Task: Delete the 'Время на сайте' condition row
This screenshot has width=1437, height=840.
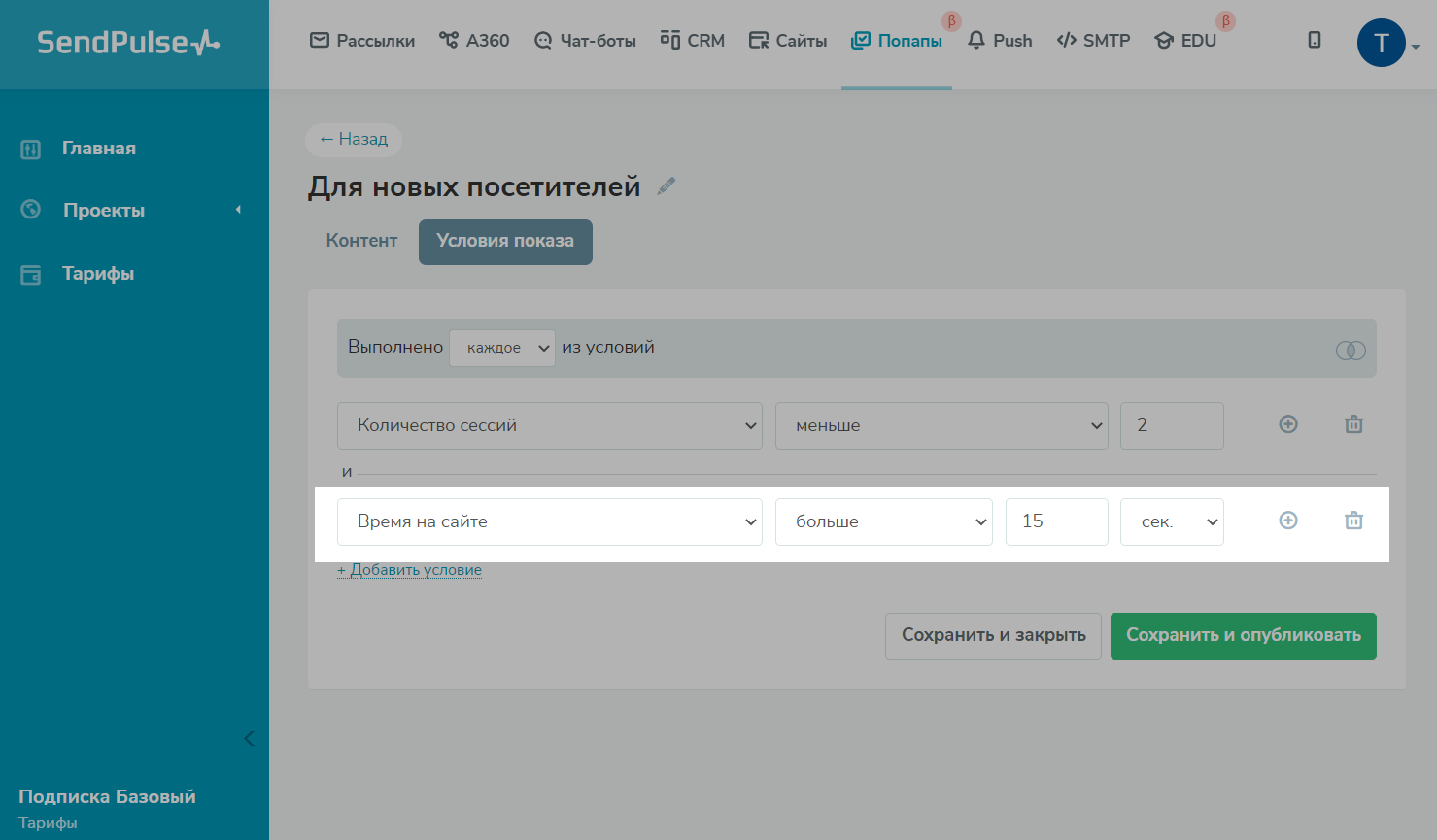Action: click(x=1353, y=521)
